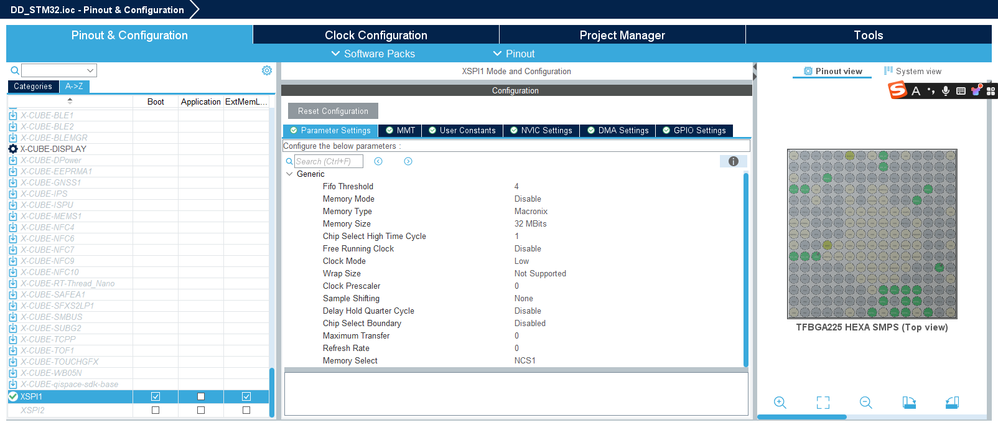This screenshot has height=427, width=998.
Task: Zoom in on the pinout view
Action: tap(780, 402)
